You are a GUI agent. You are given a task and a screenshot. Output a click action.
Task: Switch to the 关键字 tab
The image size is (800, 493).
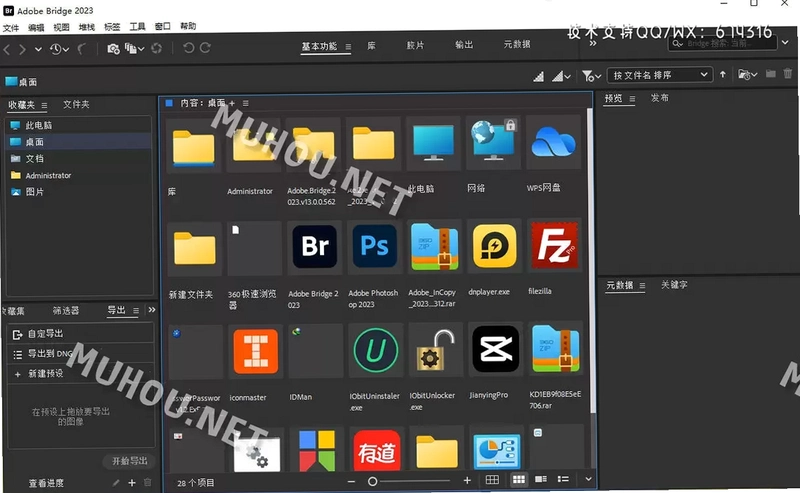point(674,285)
